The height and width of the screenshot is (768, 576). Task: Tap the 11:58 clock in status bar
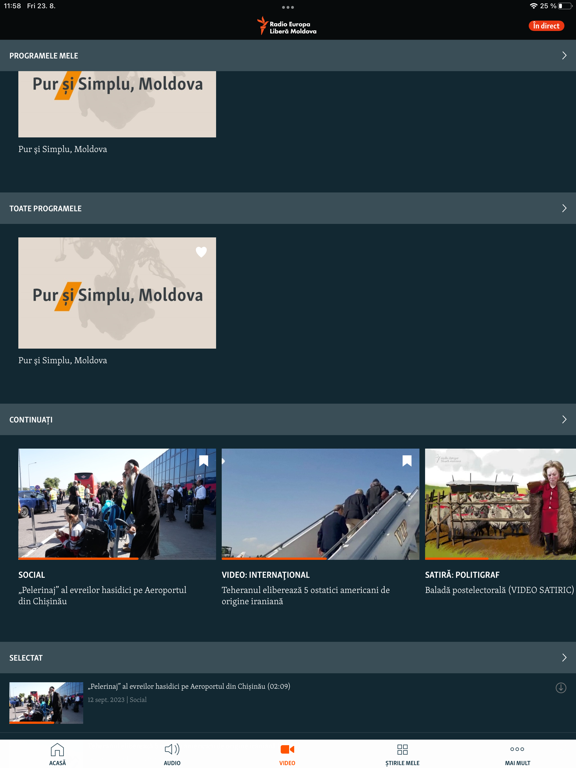click(x=12, y=6)
